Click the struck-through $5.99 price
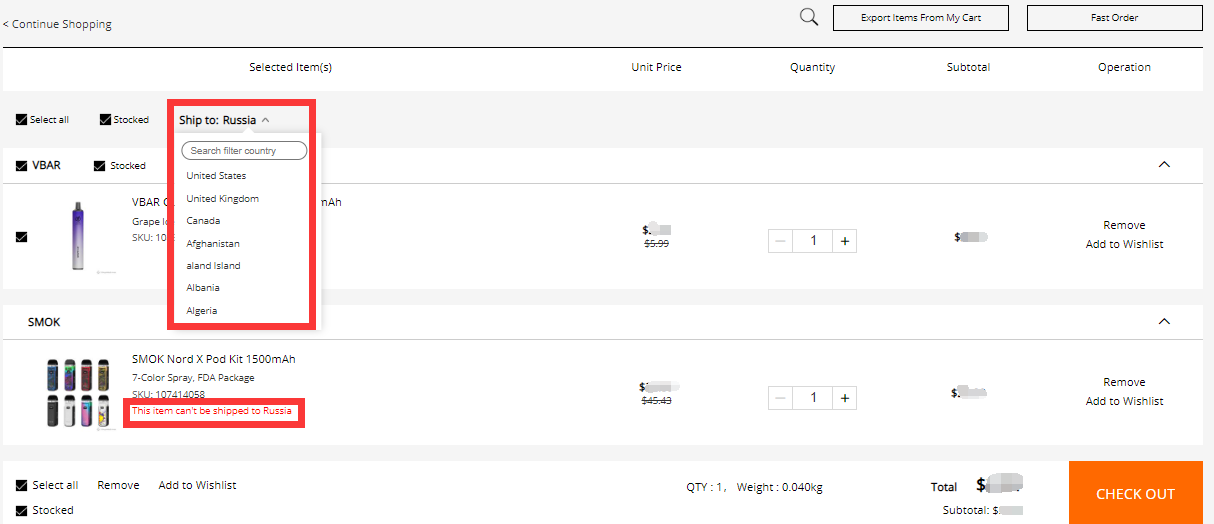 click(656, 243)
